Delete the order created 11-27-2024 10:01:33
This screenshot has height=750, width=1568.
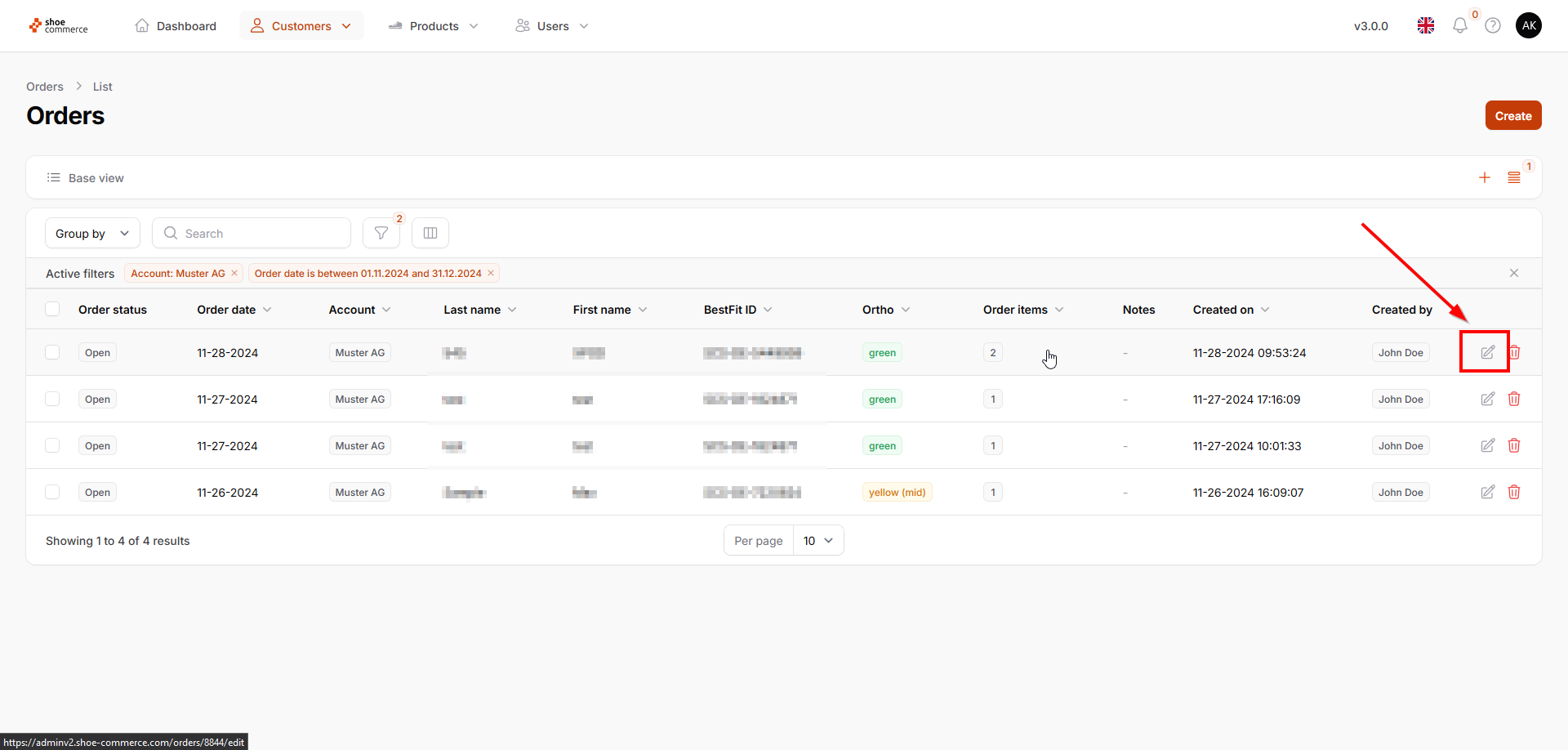click(1514, 446)
